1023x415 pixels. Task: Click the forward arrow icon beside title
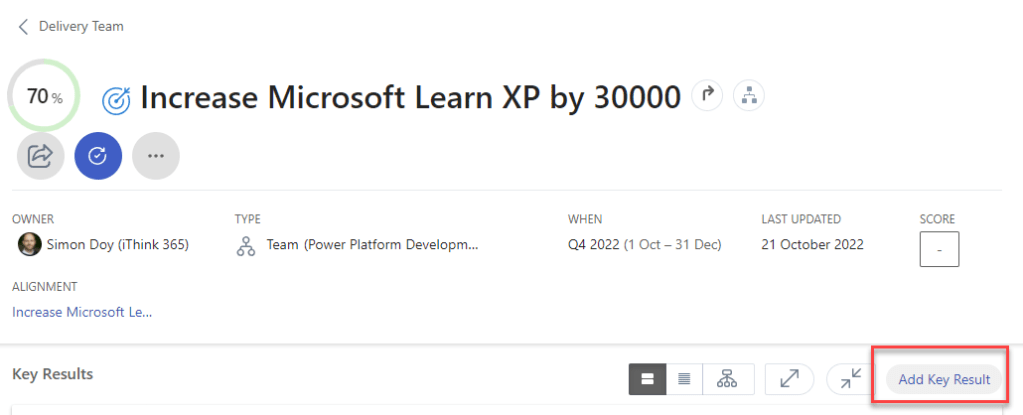pos(708,95)
